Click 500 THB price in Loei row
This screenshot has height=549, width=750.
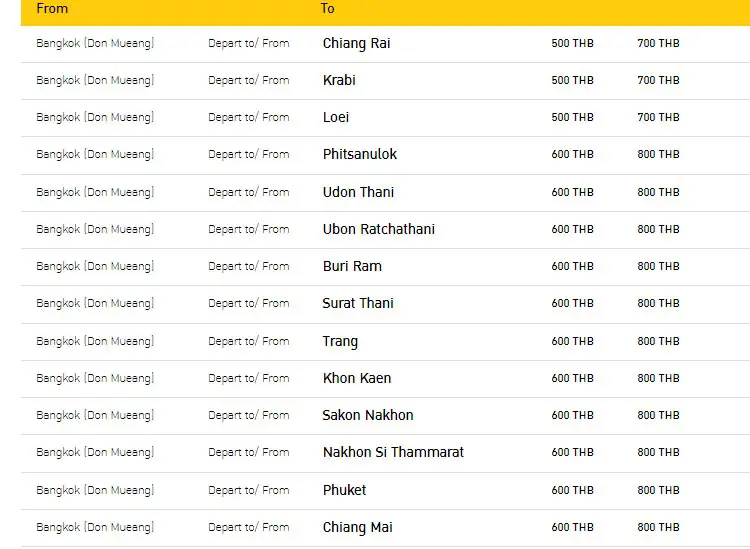[573, 118]
